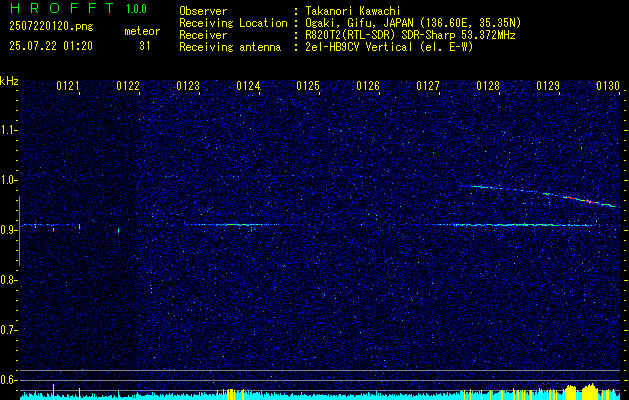The height and width of the screenshot is (400, 629).
Task: Select location text Ogaki, Gifu, JAPAN
Action: pos(358,23)
